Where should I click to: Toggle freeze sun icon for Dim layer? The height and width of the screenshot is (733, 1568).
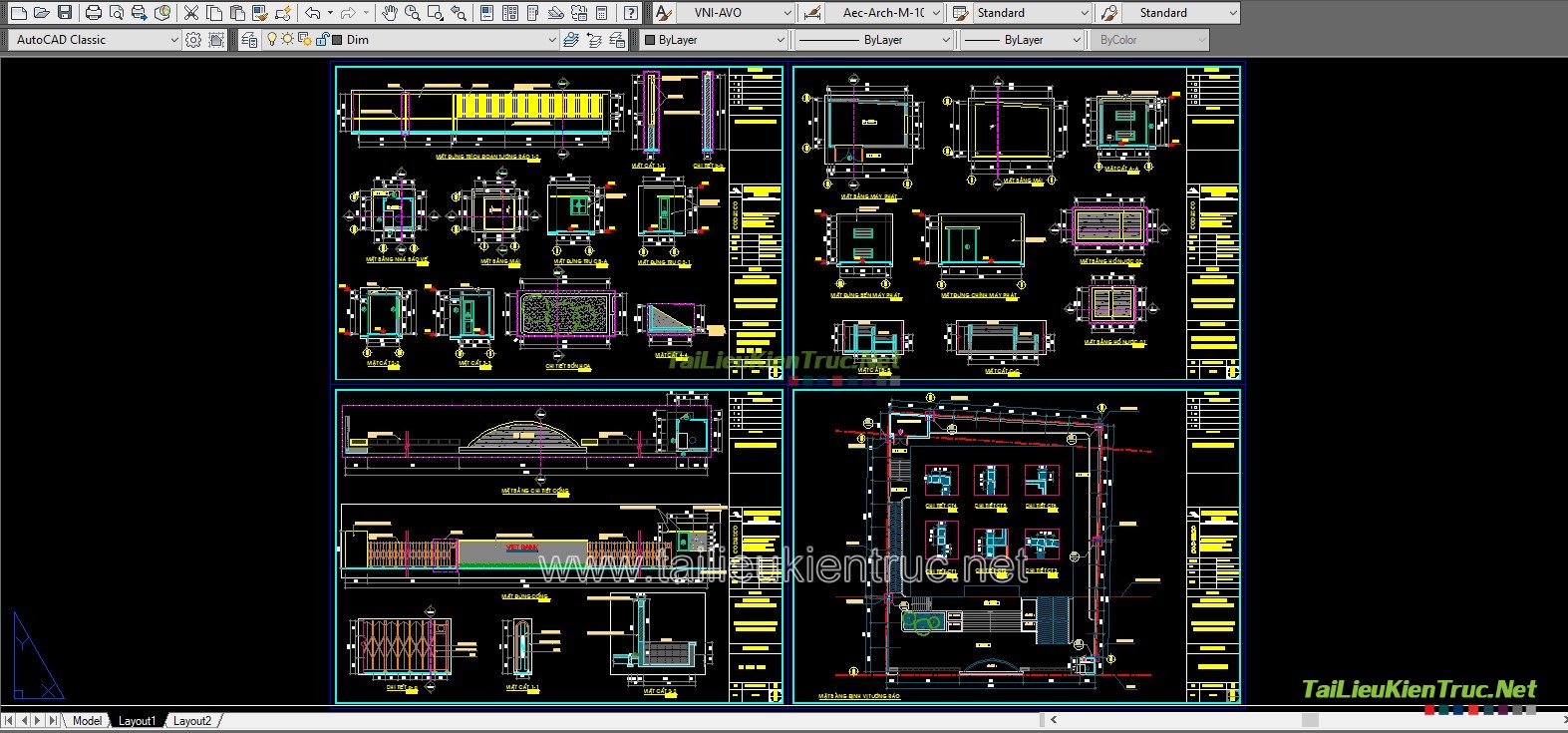click(288, 40)
